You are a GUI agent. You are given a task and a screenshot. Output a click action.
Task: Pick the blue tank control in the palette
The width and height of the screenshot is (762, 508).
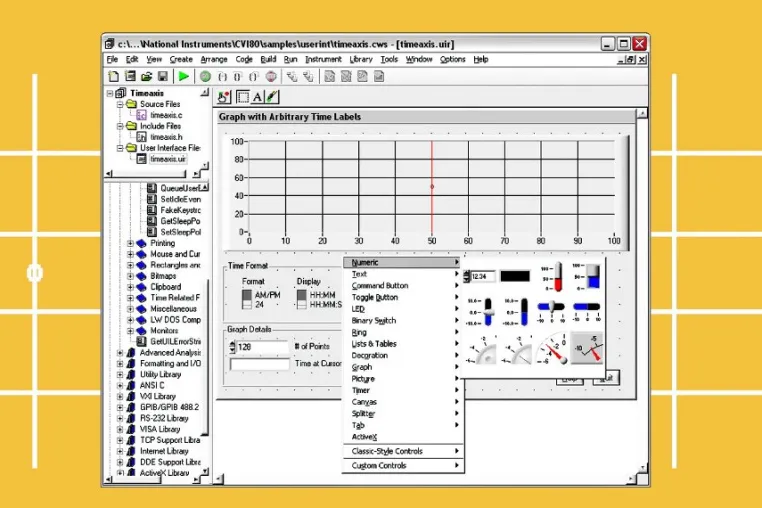point(587,277)
